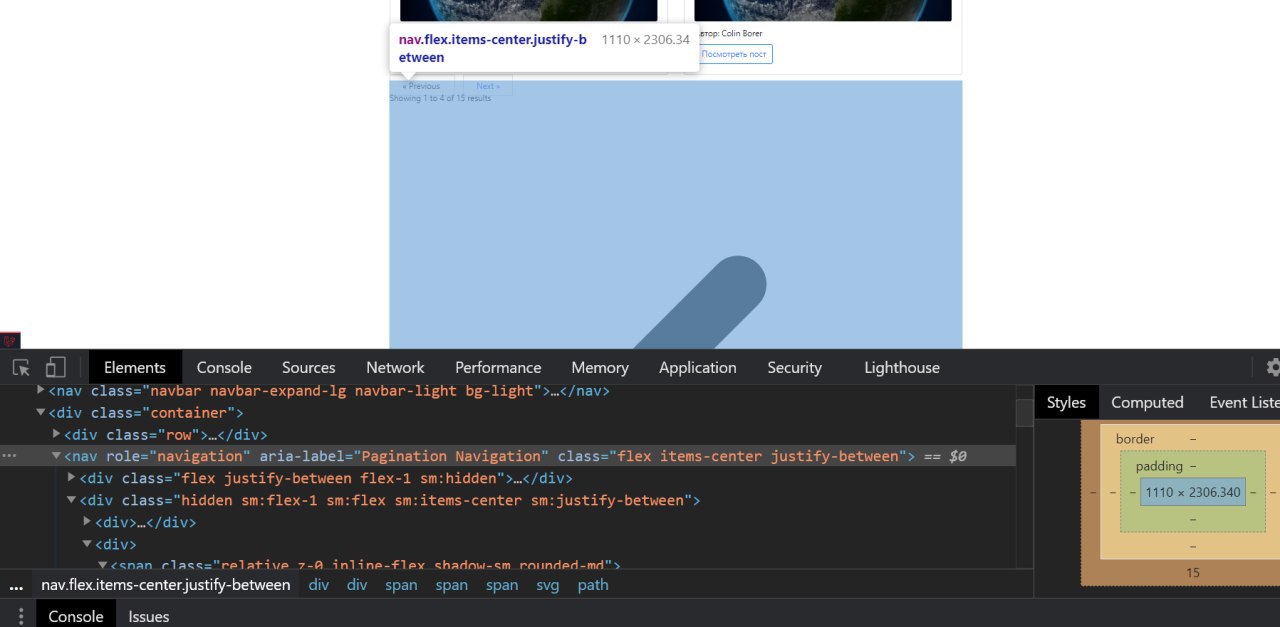Expand the collapsed navbar nav element
1280x627 pixels.
41,391
